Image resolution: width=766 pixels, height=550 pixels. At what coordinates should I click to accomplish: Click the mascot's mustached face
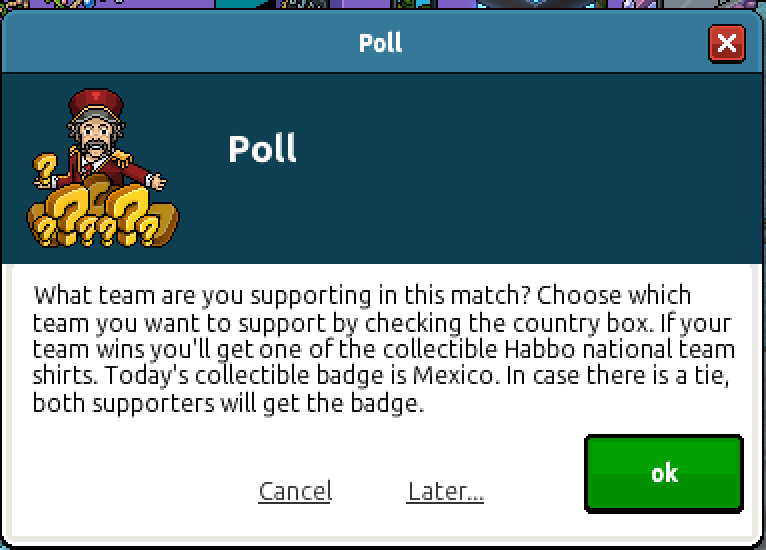point(96,139)
